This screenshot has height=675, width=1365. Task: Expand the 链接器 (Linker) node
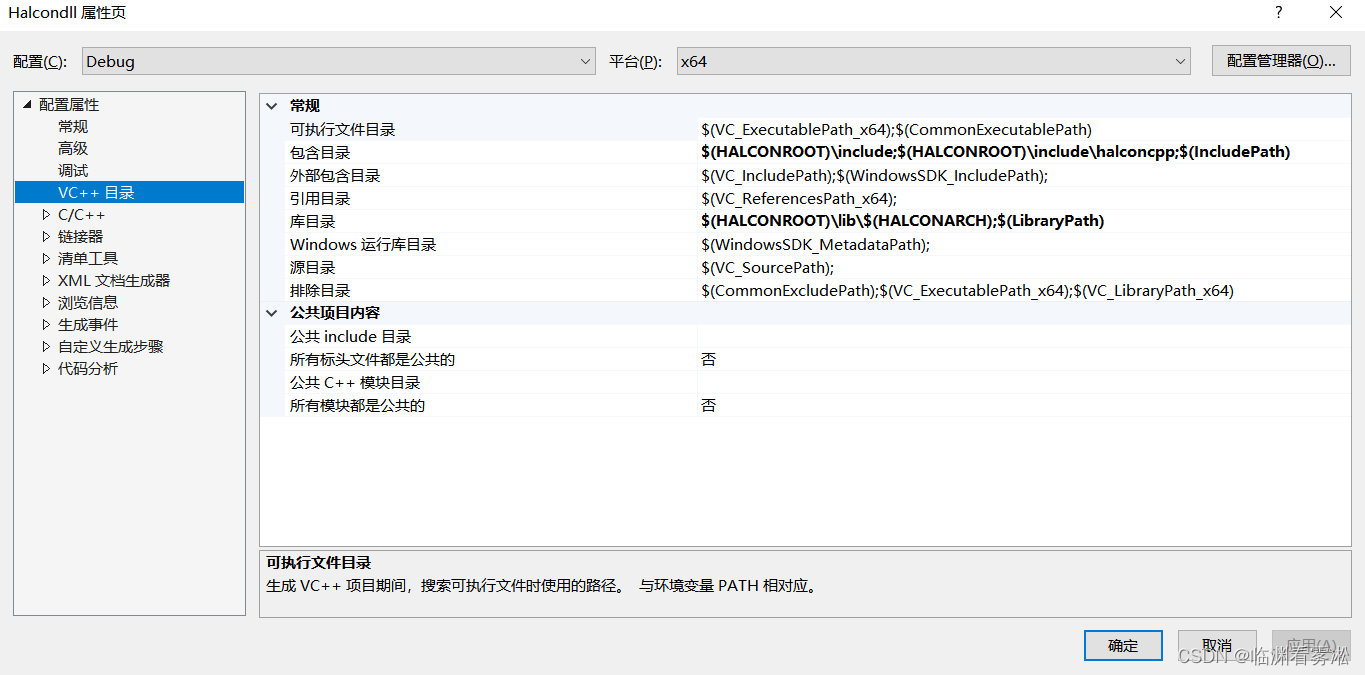[44, 236]
